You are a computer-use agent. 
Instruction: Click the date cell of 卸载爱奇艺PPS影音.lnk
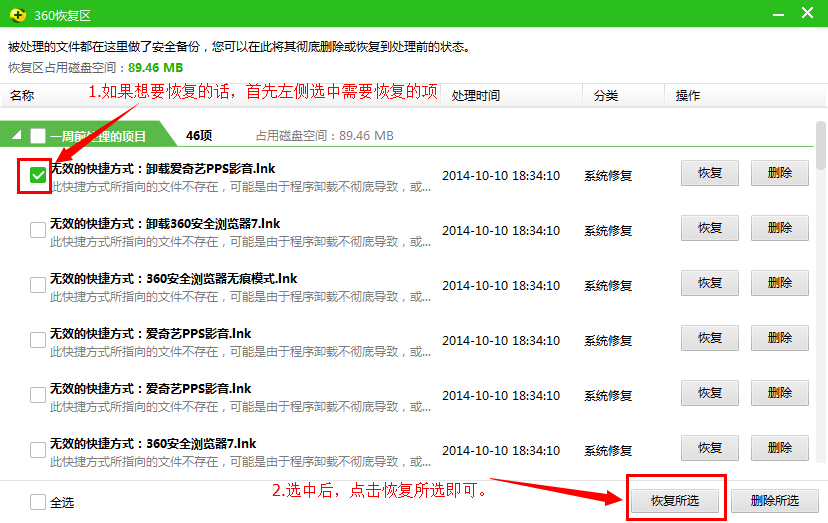[x=501, y=175]
